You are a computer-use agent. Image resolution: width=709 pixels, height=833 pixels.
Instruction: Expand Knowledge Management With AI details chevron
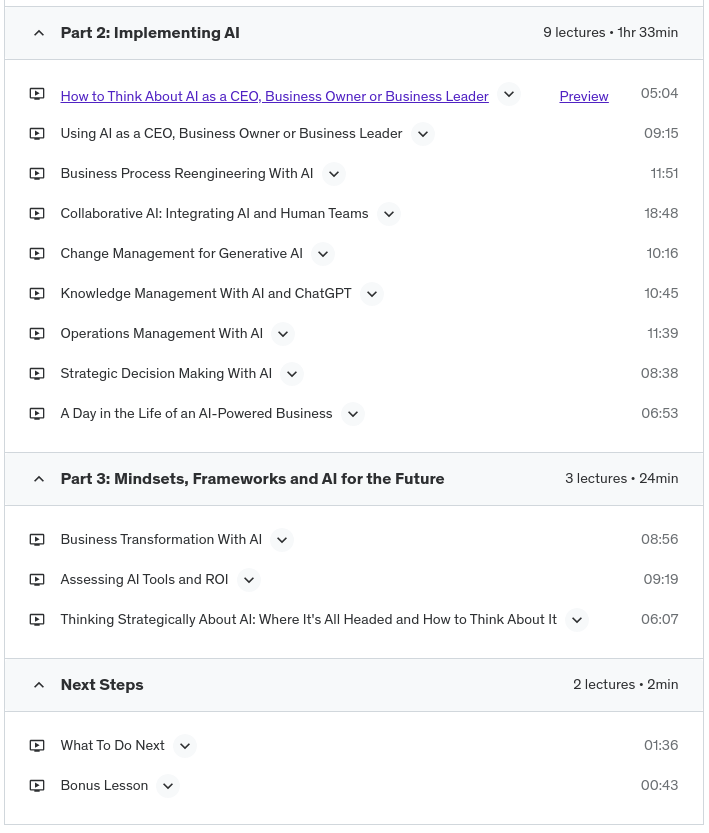pos(372,294)
